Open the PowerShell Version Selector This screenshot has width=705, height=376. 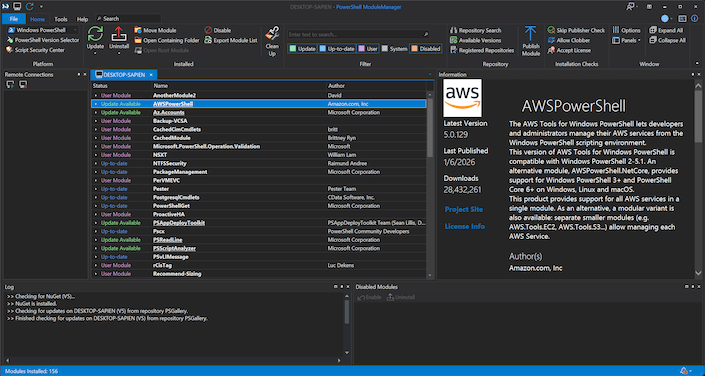pyautogui.click(x=43, y=40)
